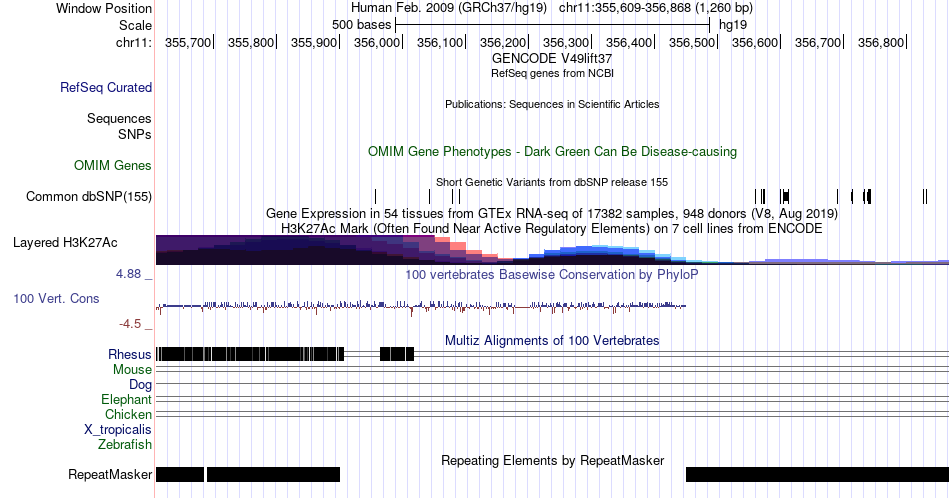The height and width of the screenshot is (498, 950).
Task: Click Short Genetic Variants dbSNP release title
Action: 552,182
